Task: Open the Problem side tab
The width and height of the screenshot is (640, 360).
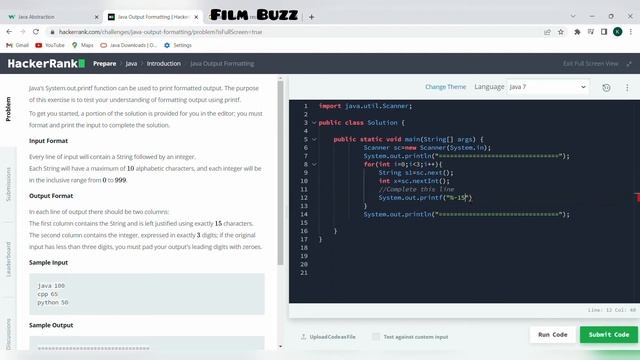Action: pyautogui.click(x=8, y=109)
